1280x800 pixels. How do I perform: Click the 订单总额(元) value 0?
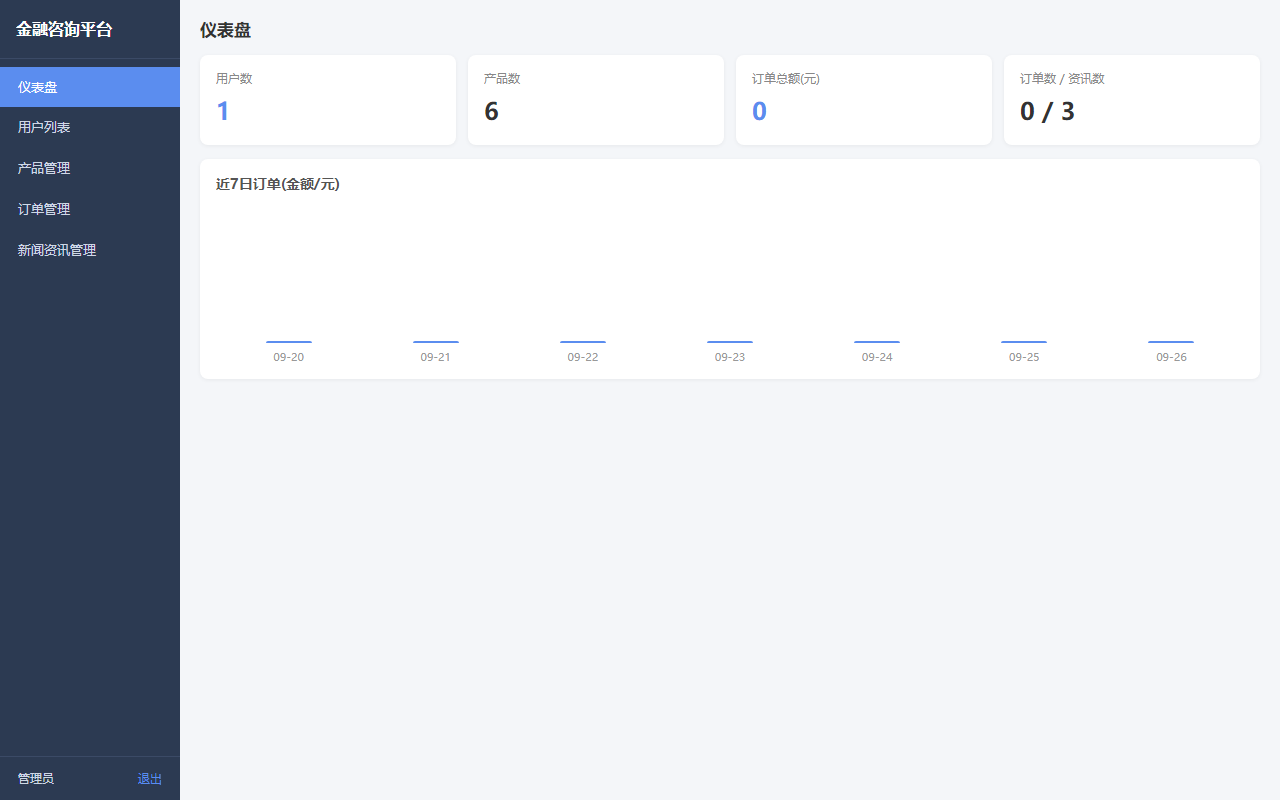tap(759, 111)
